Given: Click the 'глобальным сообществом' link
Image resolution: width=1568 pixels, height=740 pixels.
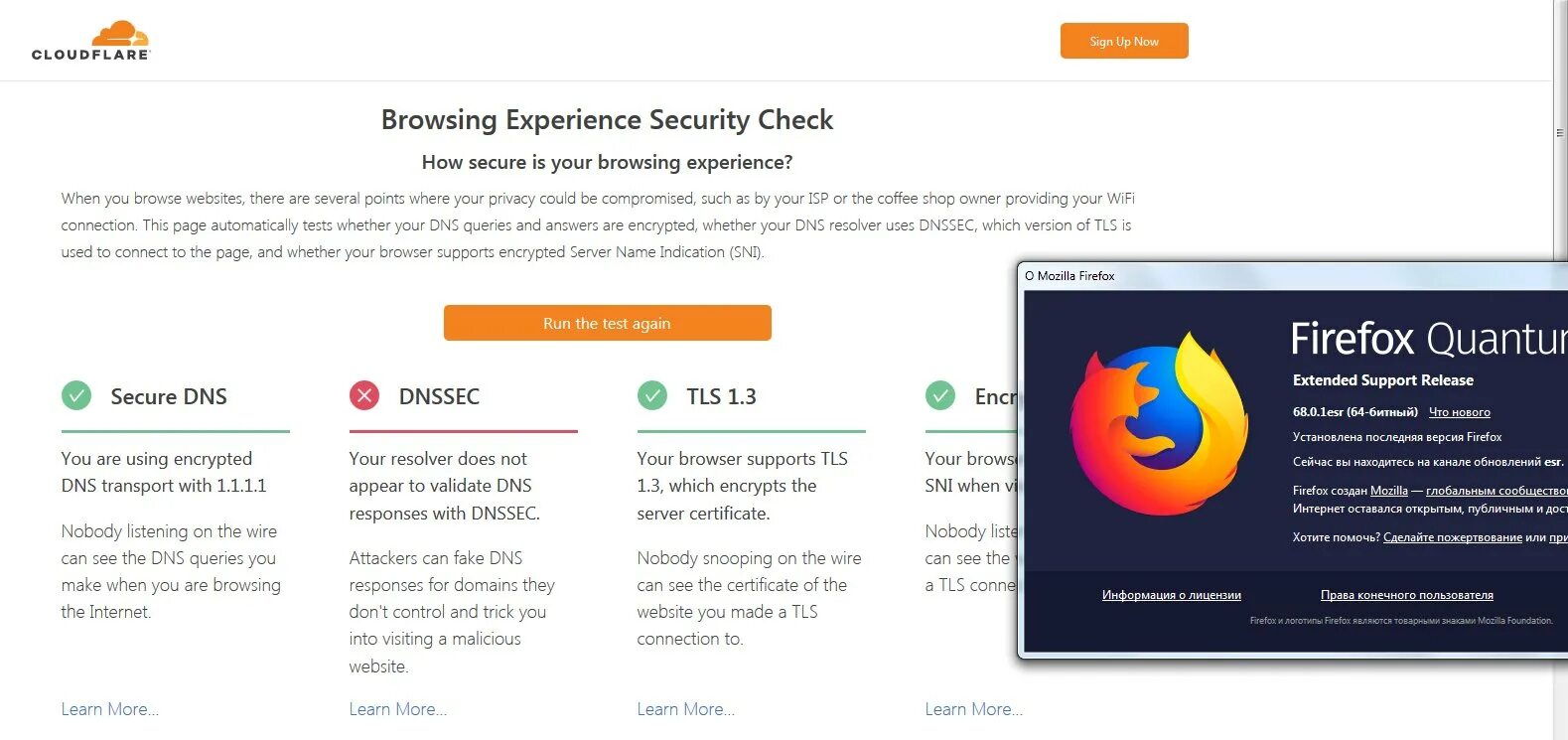Looking at the screenshot, I should [1497, 491].
